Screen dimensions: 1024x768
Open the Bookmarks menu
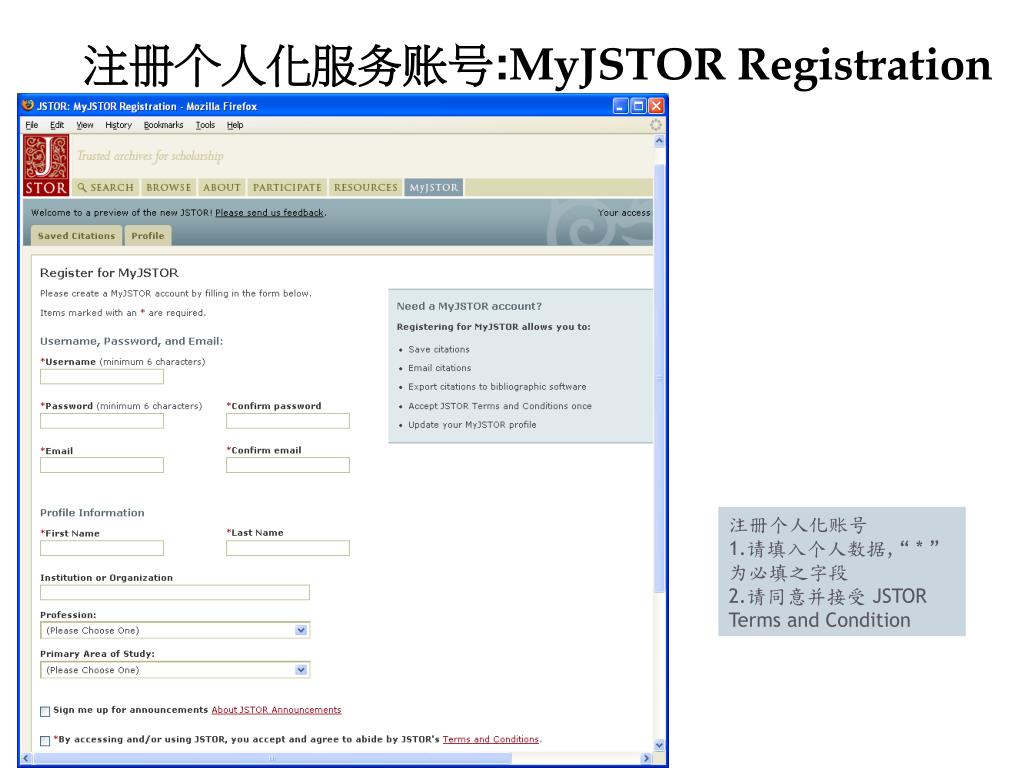[x=163, y=125]
